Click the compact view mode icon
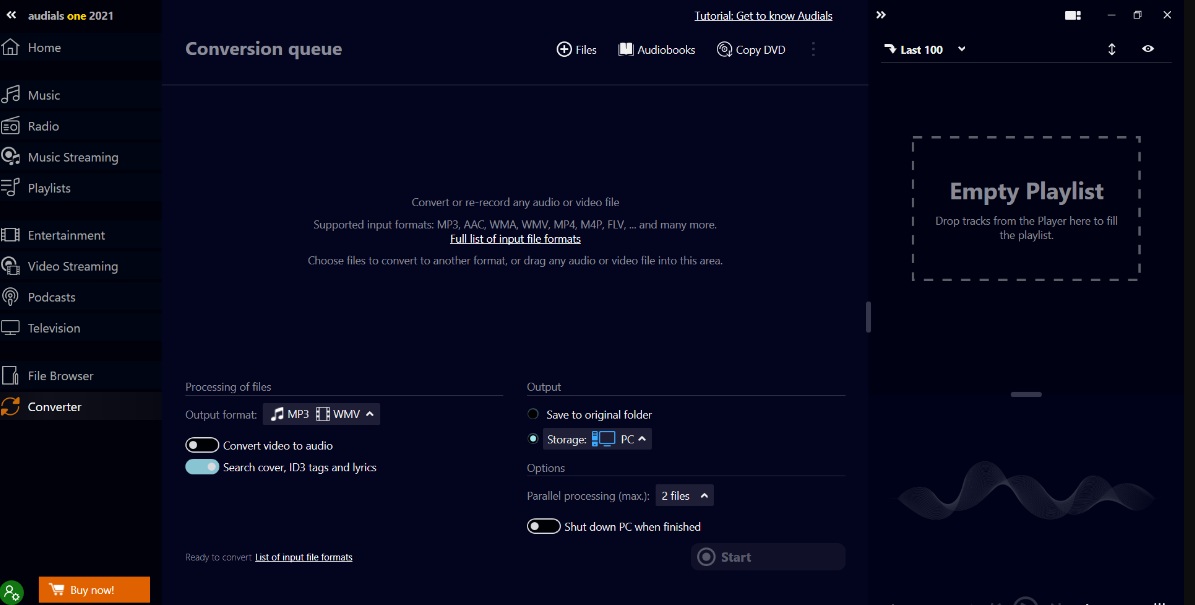 [1072, 15]
